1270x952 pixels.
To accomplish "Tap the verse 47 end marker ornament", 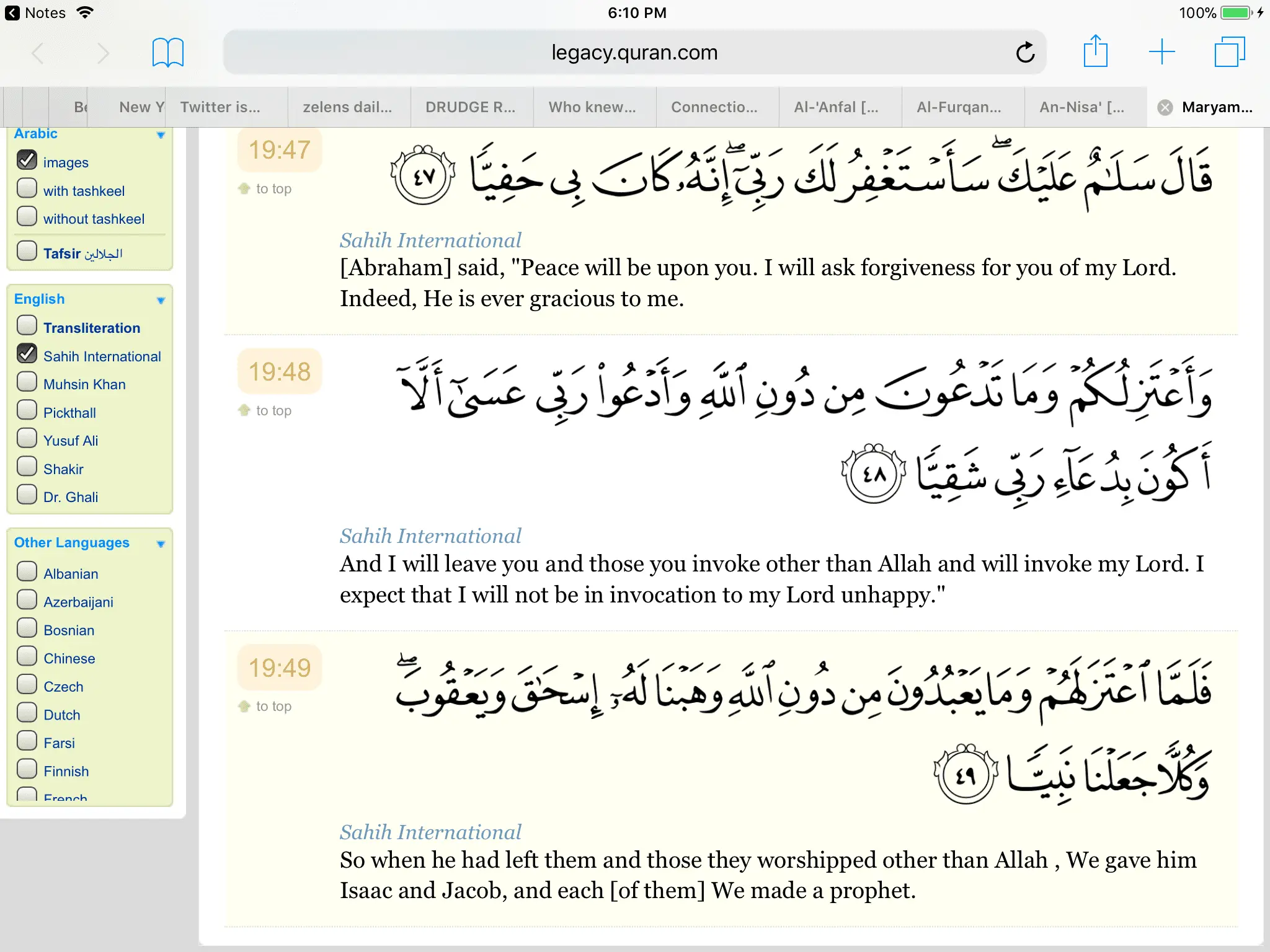I will (x=423, y=177).
